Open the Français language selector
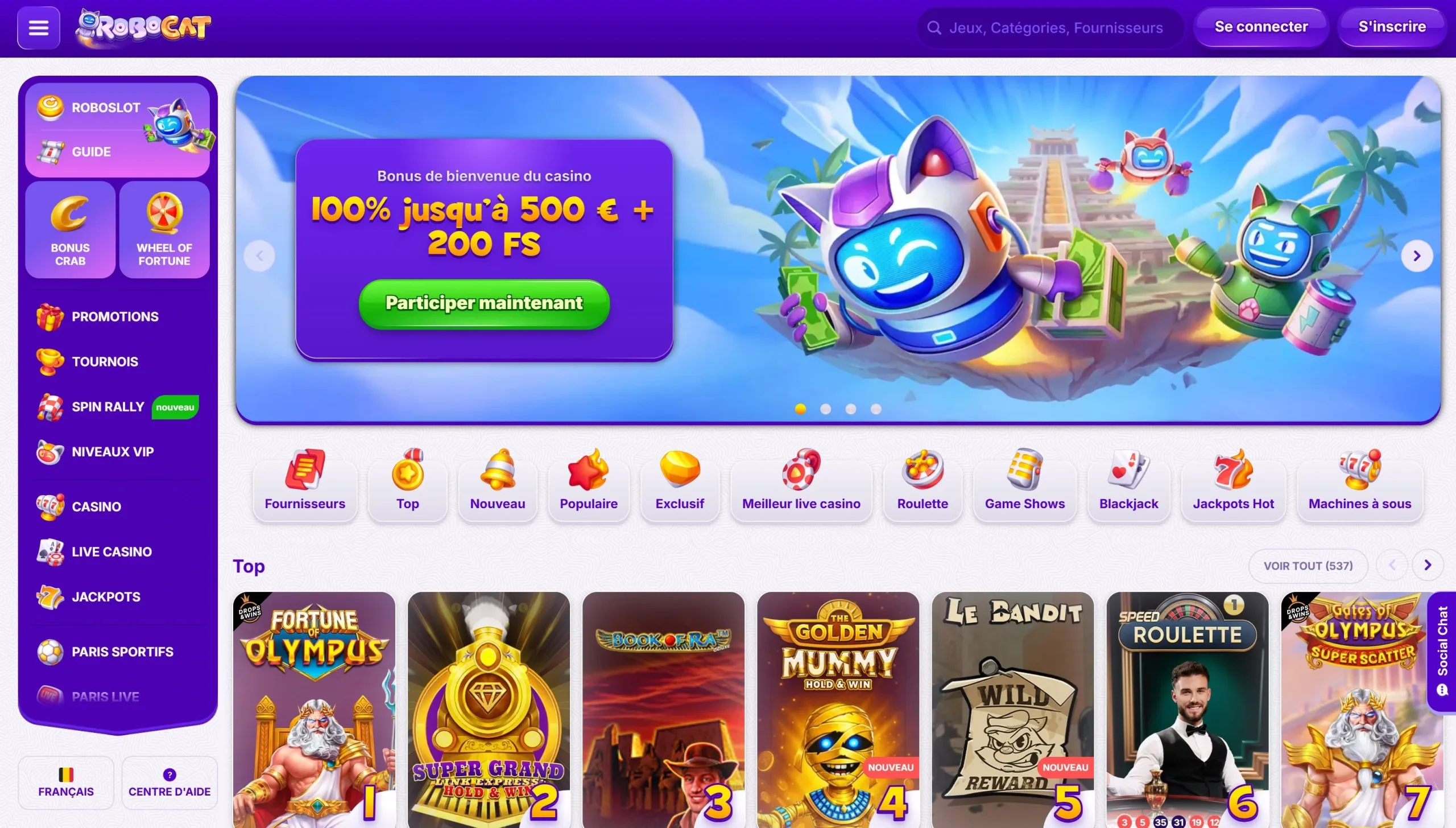 coord(66,782)
